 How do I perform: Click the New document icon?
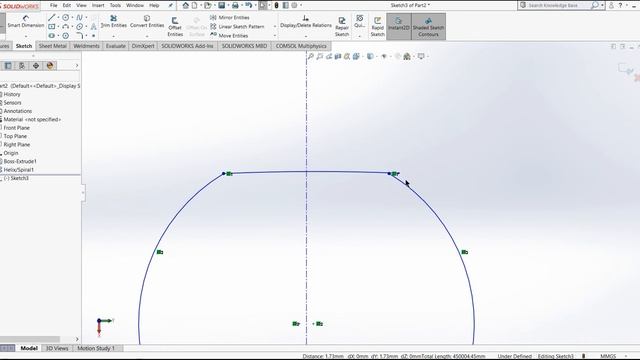coord(195,5)
